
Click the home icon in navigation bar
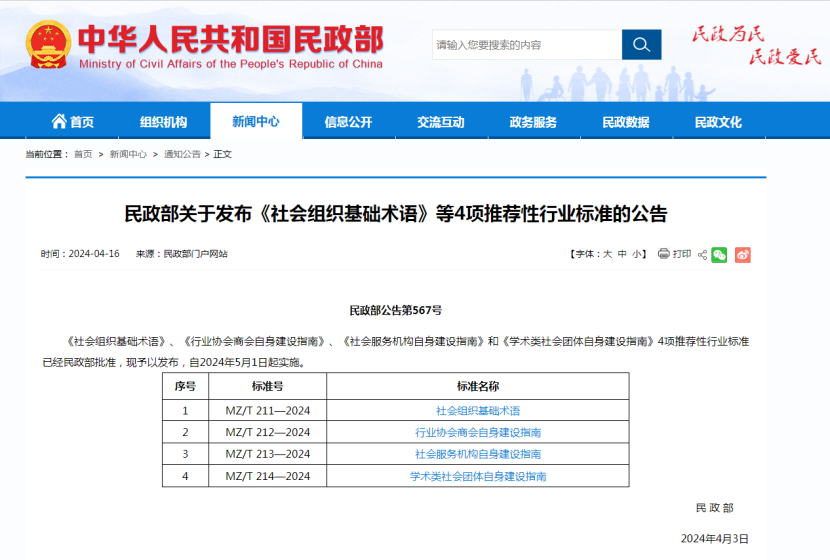59,121
